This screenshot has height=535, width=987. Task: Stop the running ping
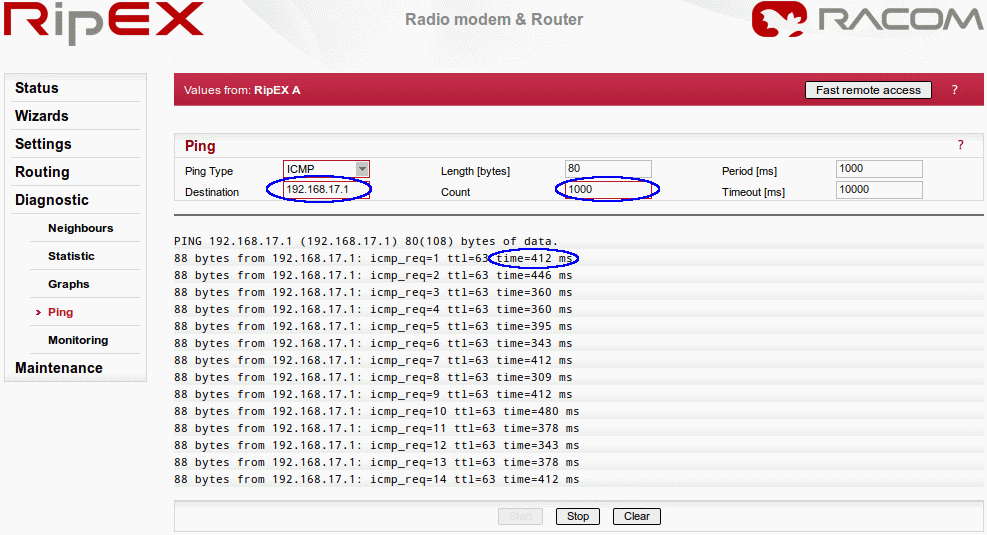(x=578, y=516)
